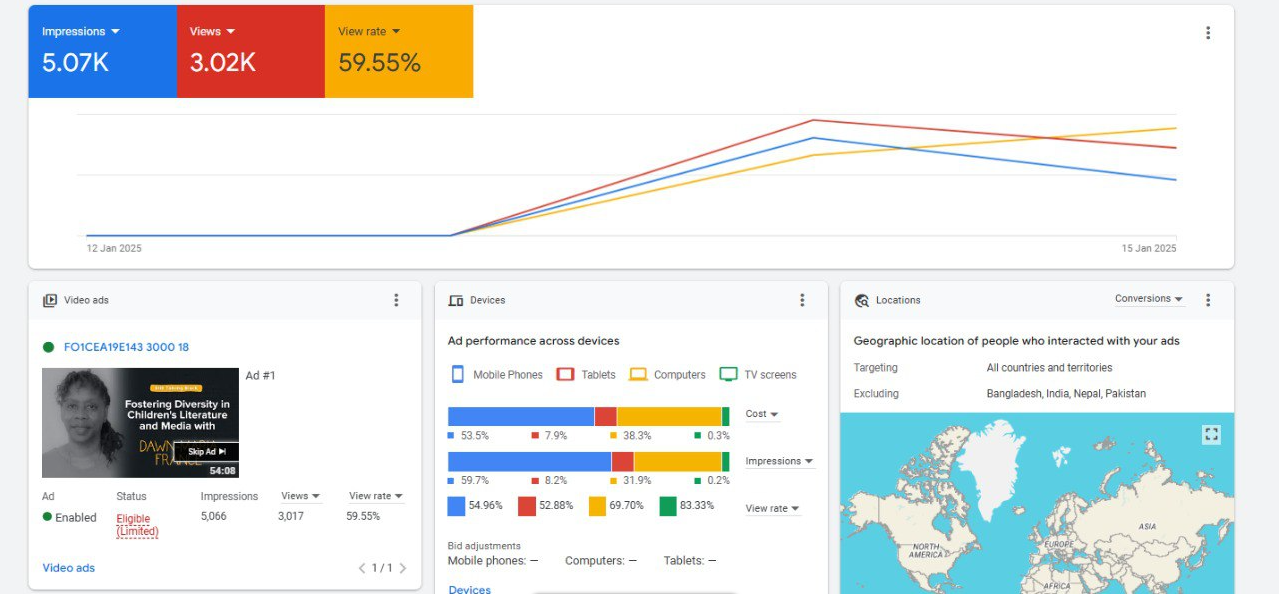Image resolution: width=1280 pixels, height=594 pixels.
Task: Open the FO1CEA19E143 3000 18 ad link
Action: click(126, 347)
